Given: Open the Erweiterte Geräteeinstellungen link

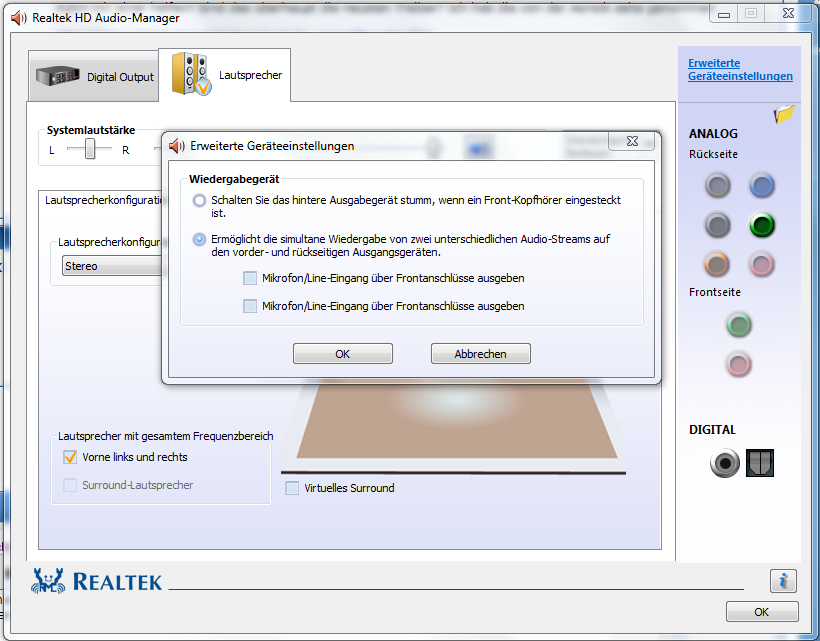Looking at the screenshot, I should pyautogui.click(x=740, y=70).
